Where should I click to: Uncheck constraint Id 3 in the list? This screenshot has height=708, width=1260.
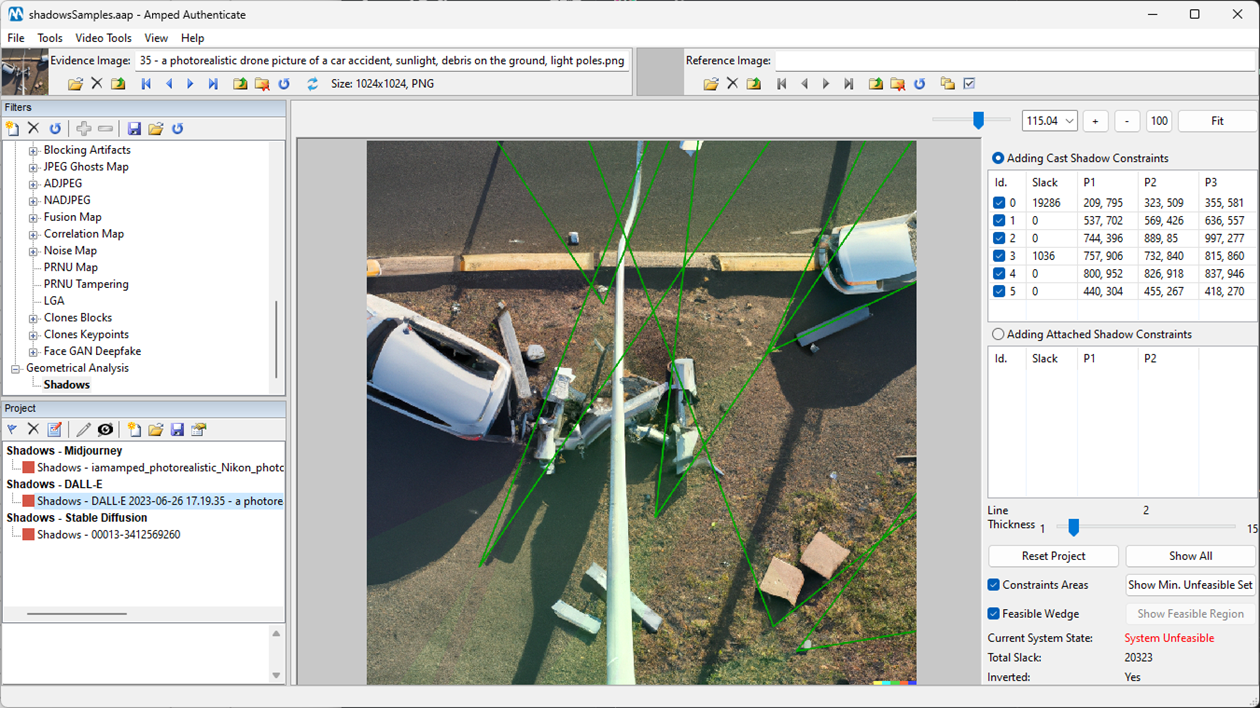pos(1001,255)
